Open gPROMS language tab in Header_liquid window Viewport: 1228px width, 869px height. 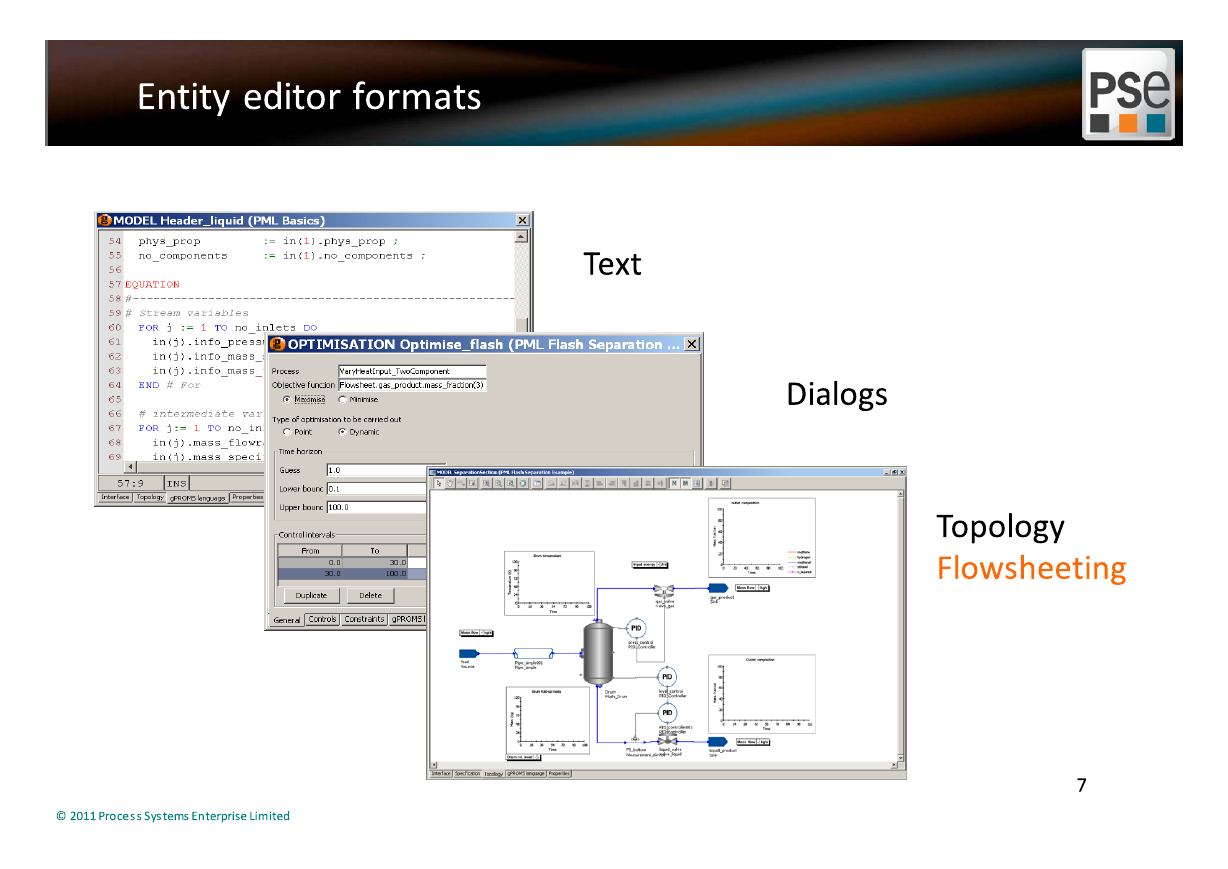point(197,497)
